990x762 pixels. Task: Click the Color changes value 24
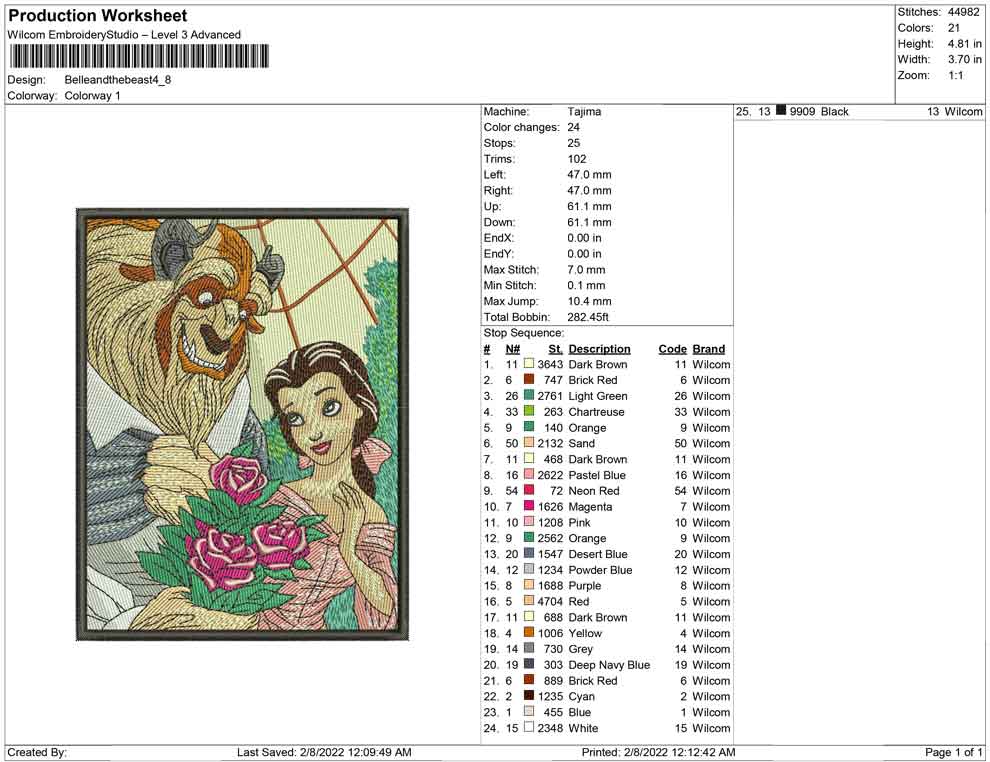click(x=573, y=127)
